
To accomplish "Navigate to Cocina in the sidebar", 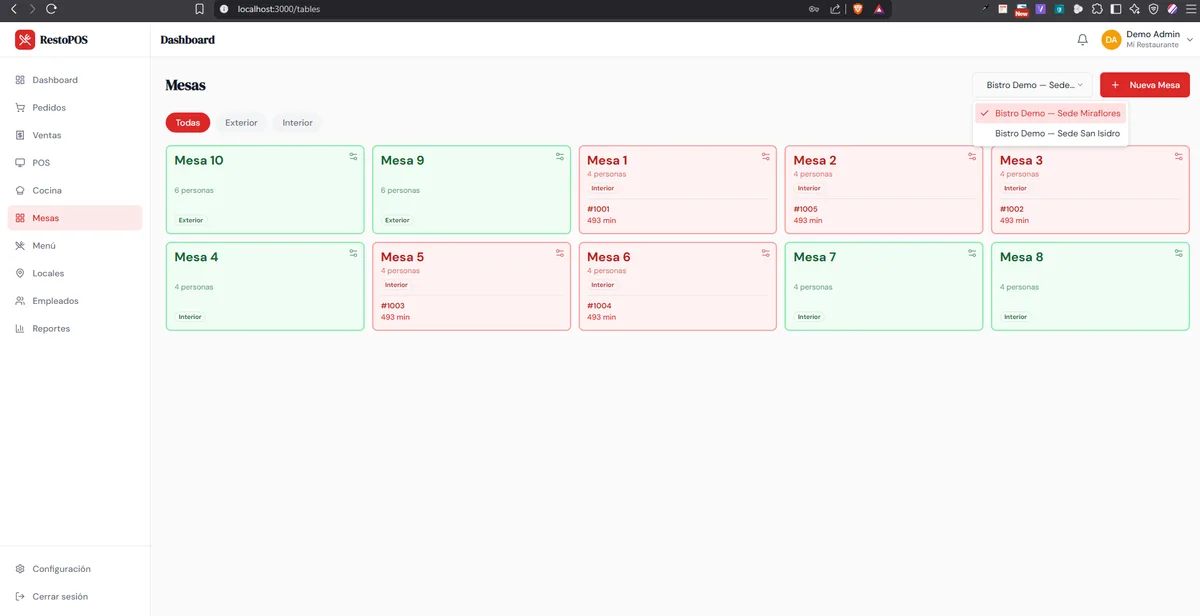I will pos(75,190).
